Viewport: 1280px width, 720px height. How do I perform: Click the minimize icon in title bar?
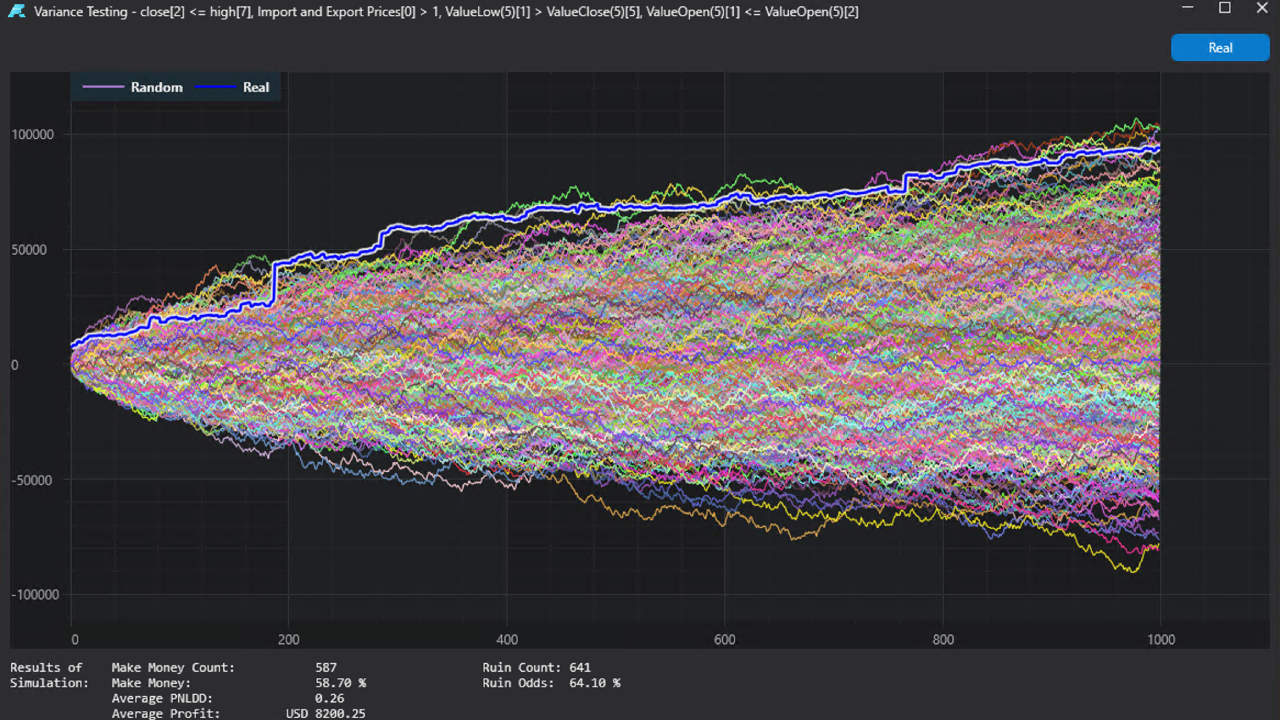1186,8
